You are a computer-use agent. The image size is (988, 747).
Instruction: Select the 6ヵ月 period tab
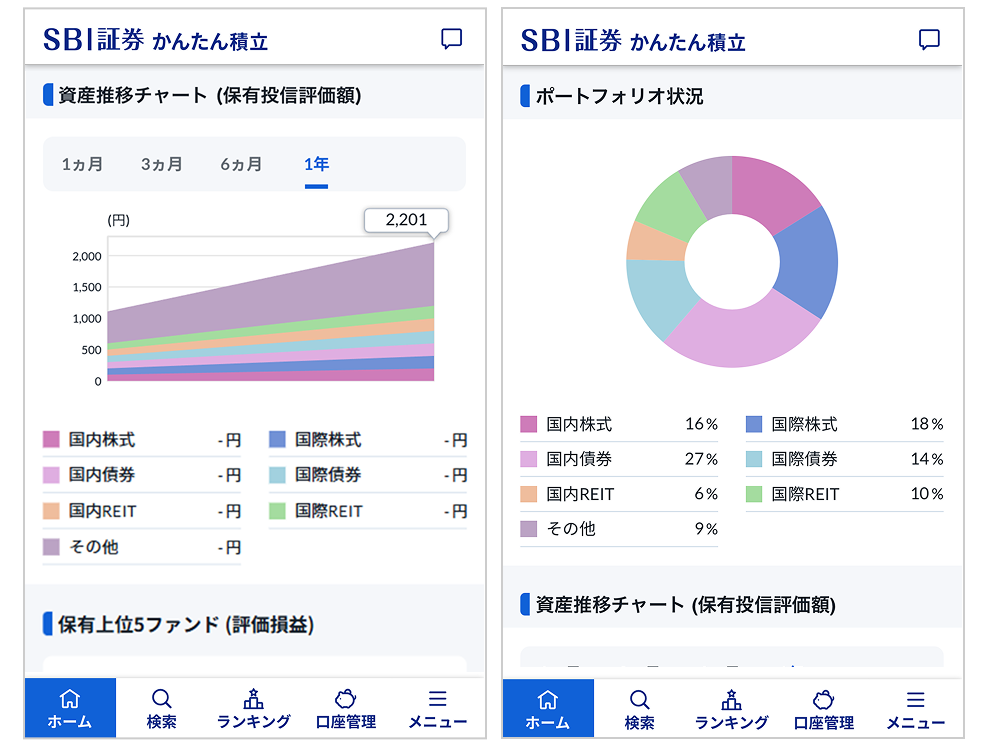pos(241,164)
